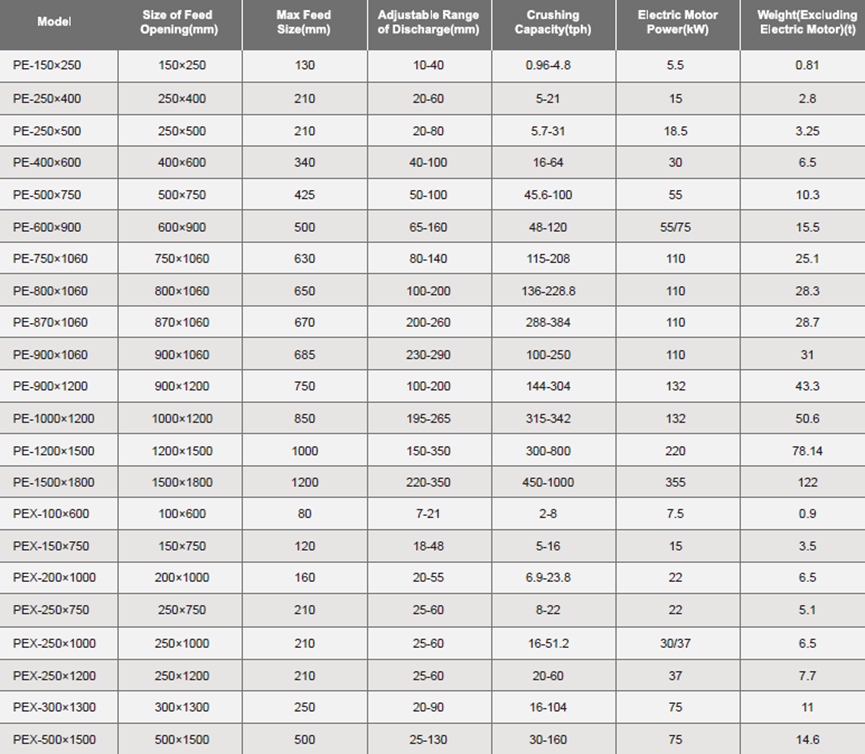
Task: Select the Electric Motor Power header
Action: (676, 22)
